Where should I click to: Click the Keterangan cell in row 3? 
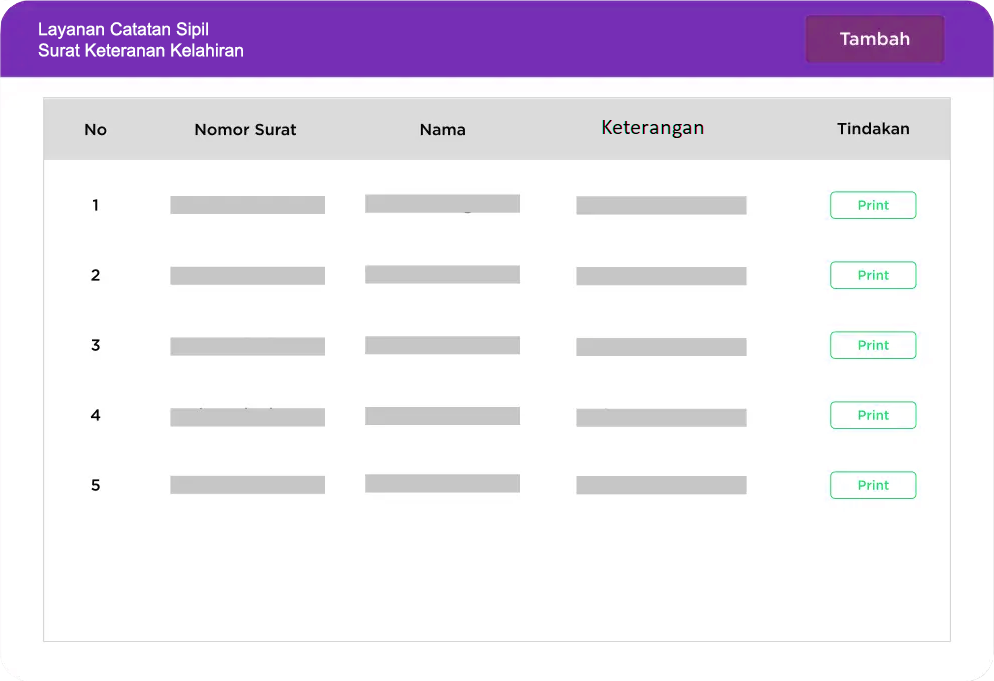pyautogui.click(x=661, y=347)
